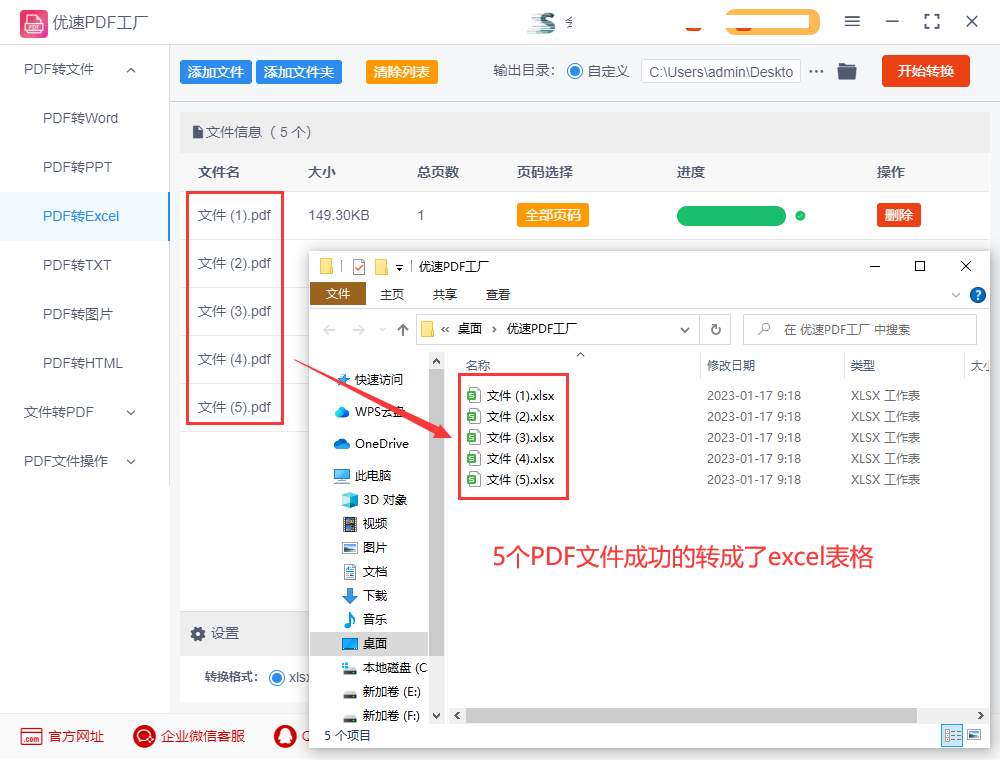
Task: Expand the Explorer ribbon chevron
Action: (955, 295)
